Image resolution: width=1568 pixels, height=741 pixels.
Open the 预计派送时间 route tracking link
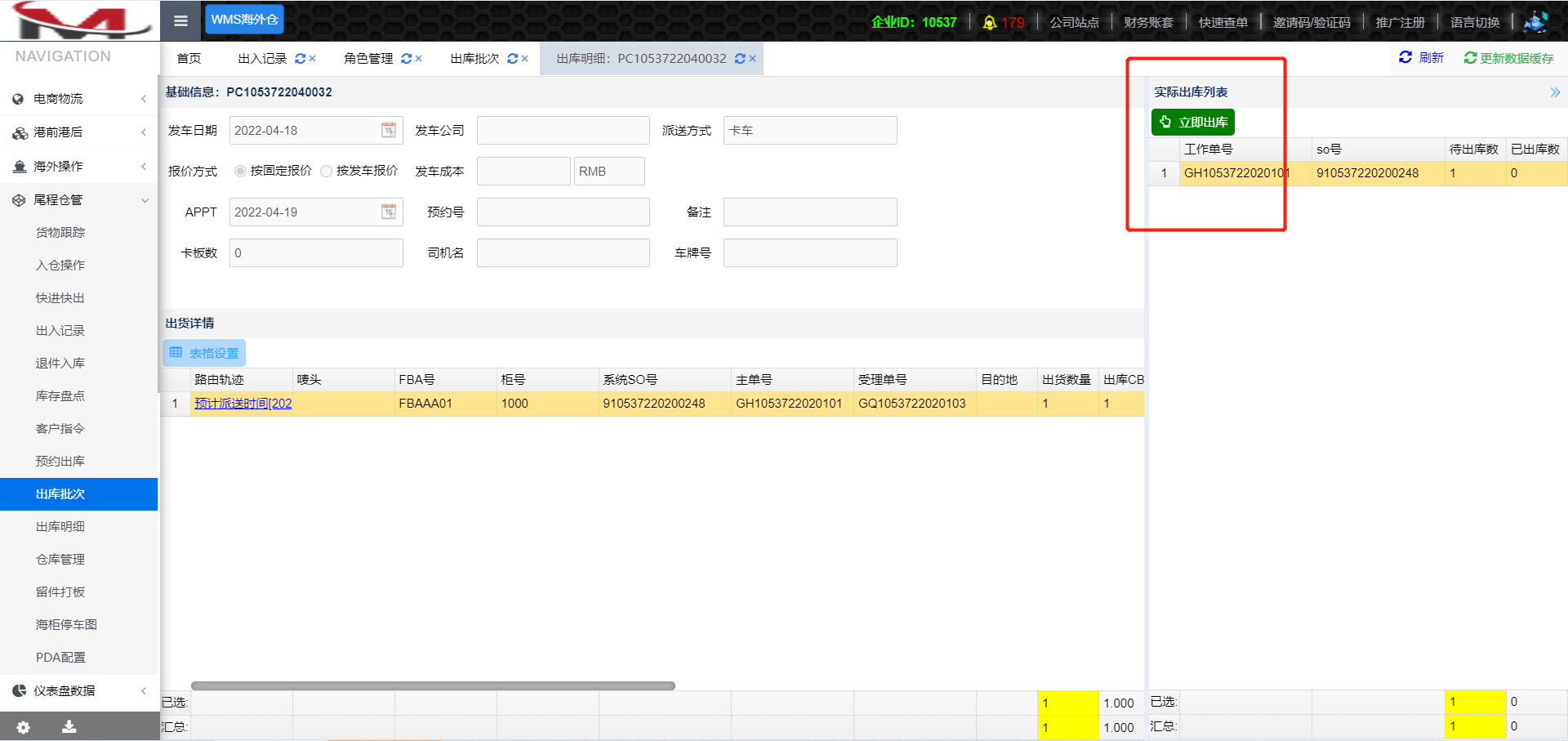(243, 404)
